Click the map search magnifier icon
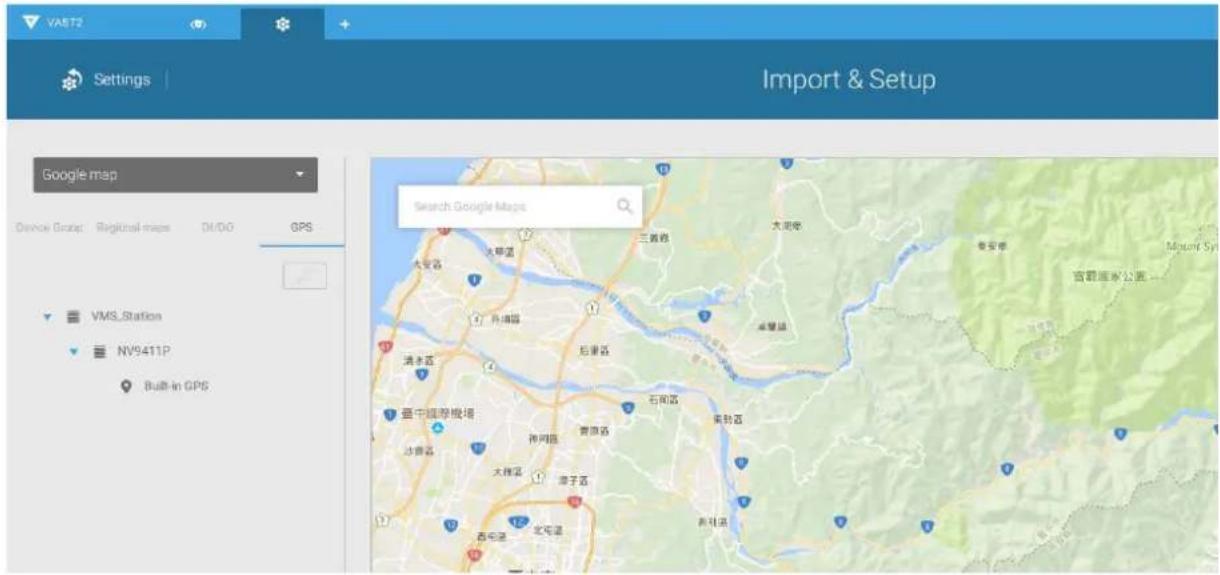The image size is (1220, 575). click(626, 206)
